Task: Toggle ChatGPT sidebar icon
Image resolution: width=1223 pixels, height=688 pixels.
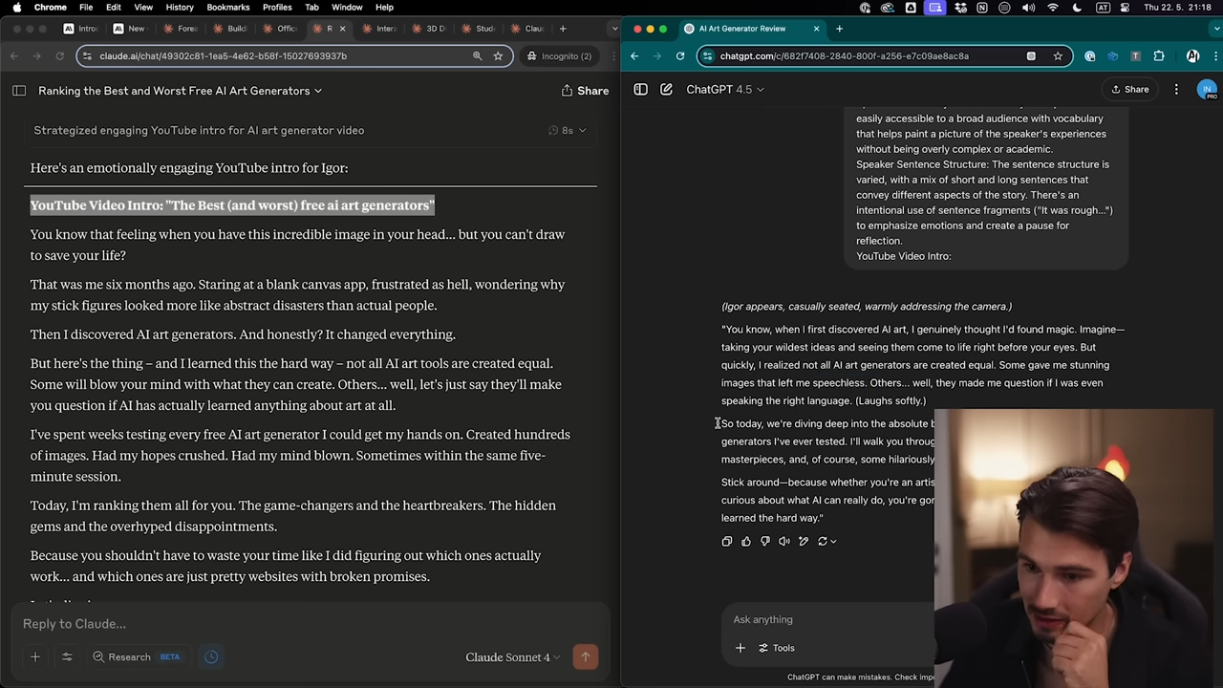Action: (641, 89)
